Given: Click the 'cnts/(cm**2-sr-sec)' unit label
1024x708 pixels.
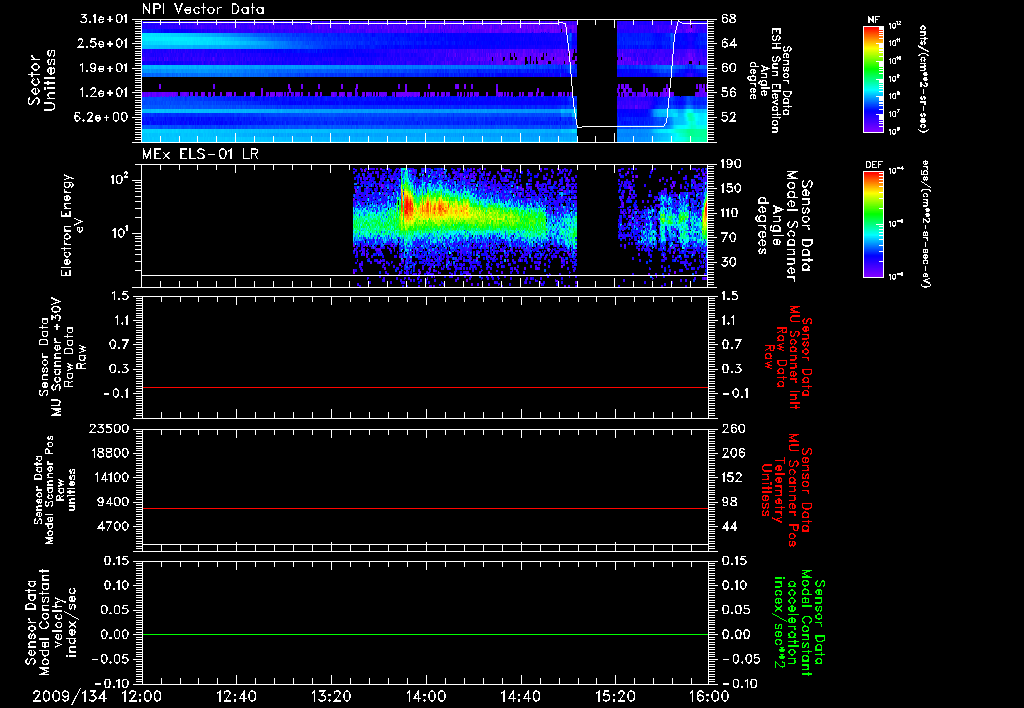Looking at the screenshot, I should coord(923,79).
